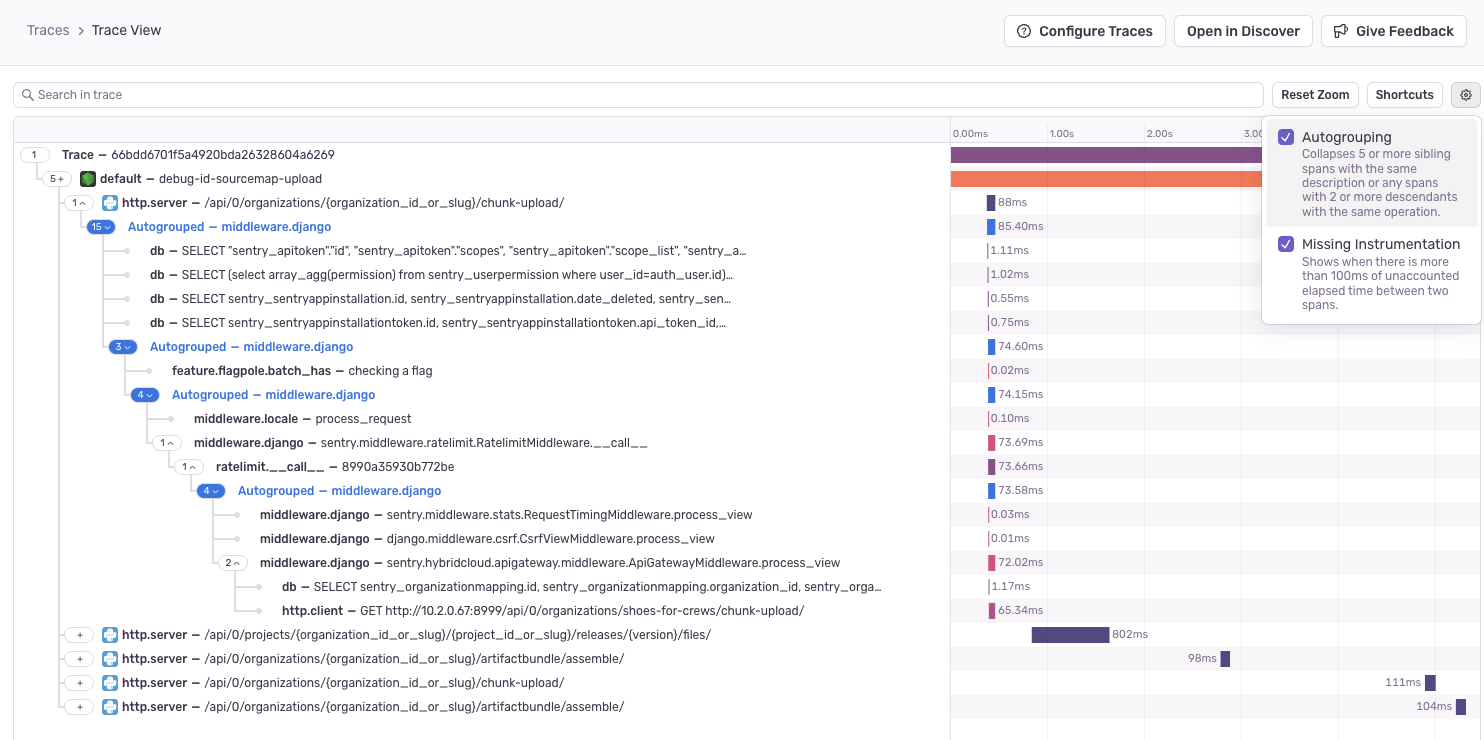The image size is (1484, 740).
Task: Click the 1.00s marker in the timeline header
Action: [x=1062, y=133]
